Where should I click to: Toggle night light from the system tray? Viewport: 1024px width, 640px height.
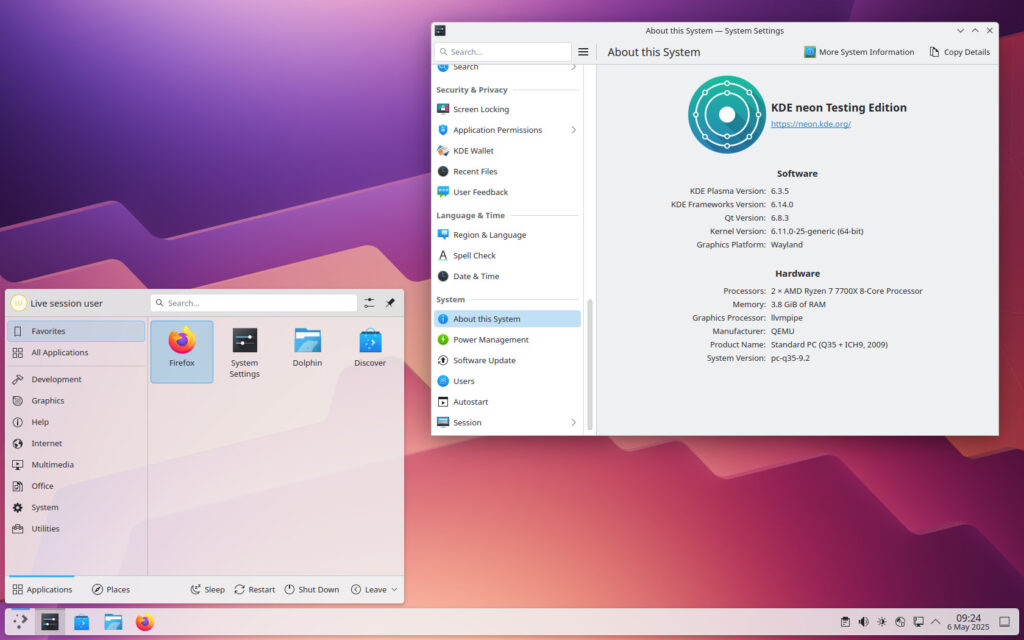coord(882,622)
